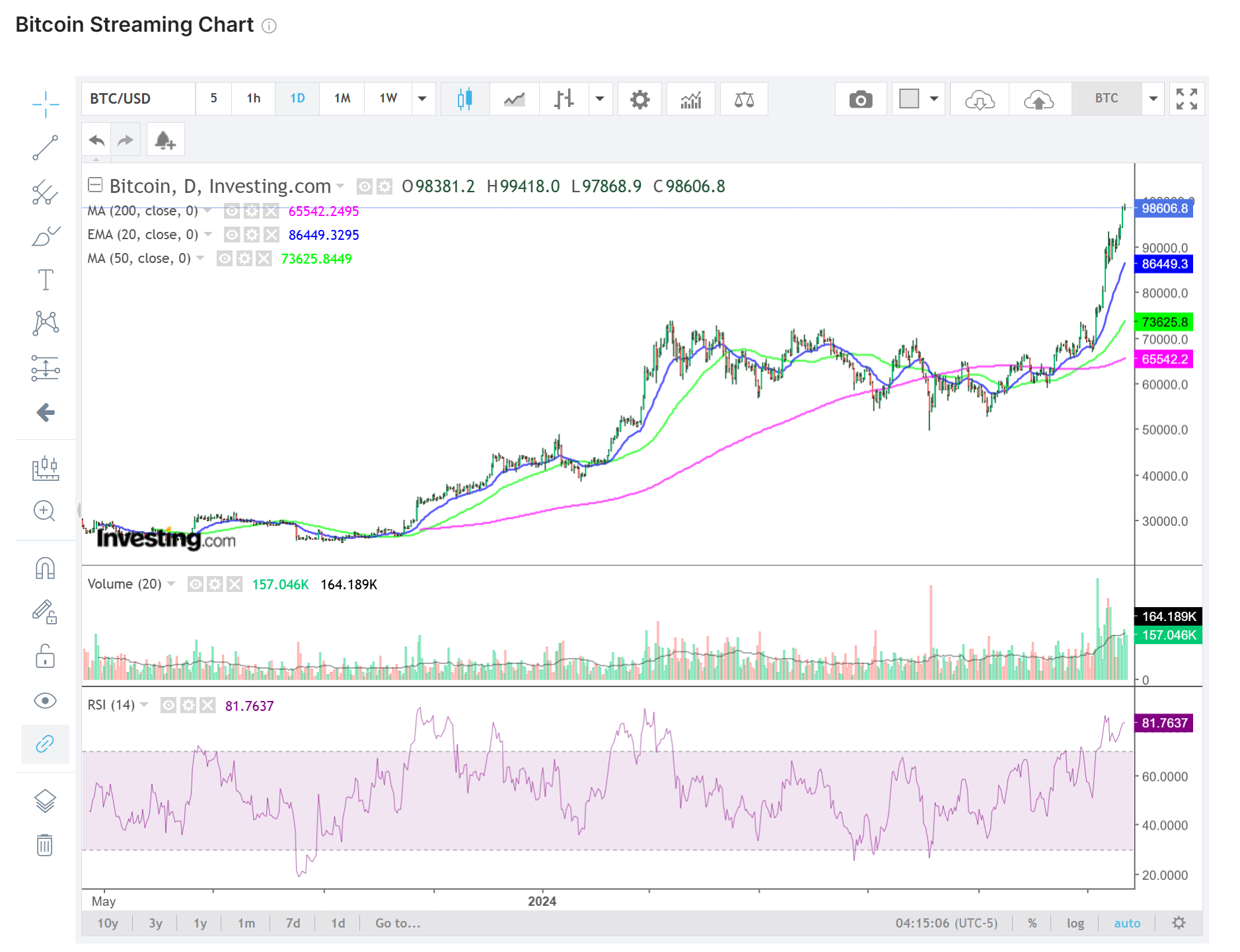Image resolution: width=1240 pixels, height=952 pixels.
Task: Add an alert with the bell icon
Action: pos(164,140)
